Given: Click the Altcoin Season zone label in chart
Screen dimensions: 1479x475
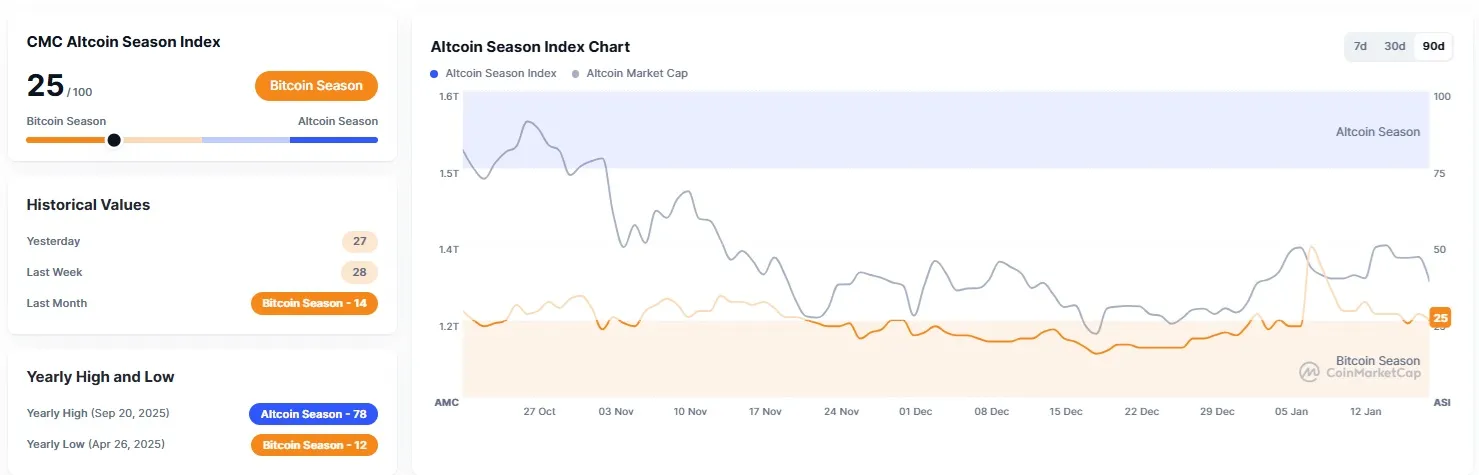Looking at the screenshot, I should click(1377, 132).
